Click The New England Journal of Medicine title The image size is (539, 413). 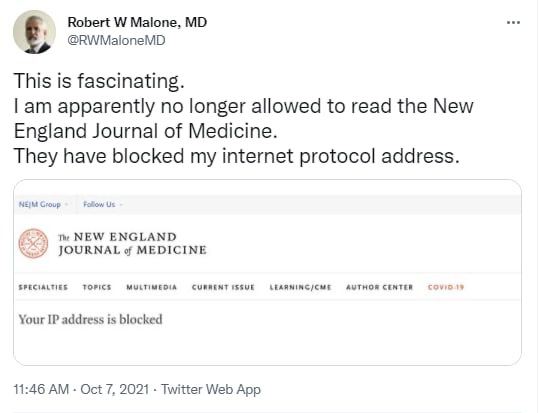click(132, 243)
